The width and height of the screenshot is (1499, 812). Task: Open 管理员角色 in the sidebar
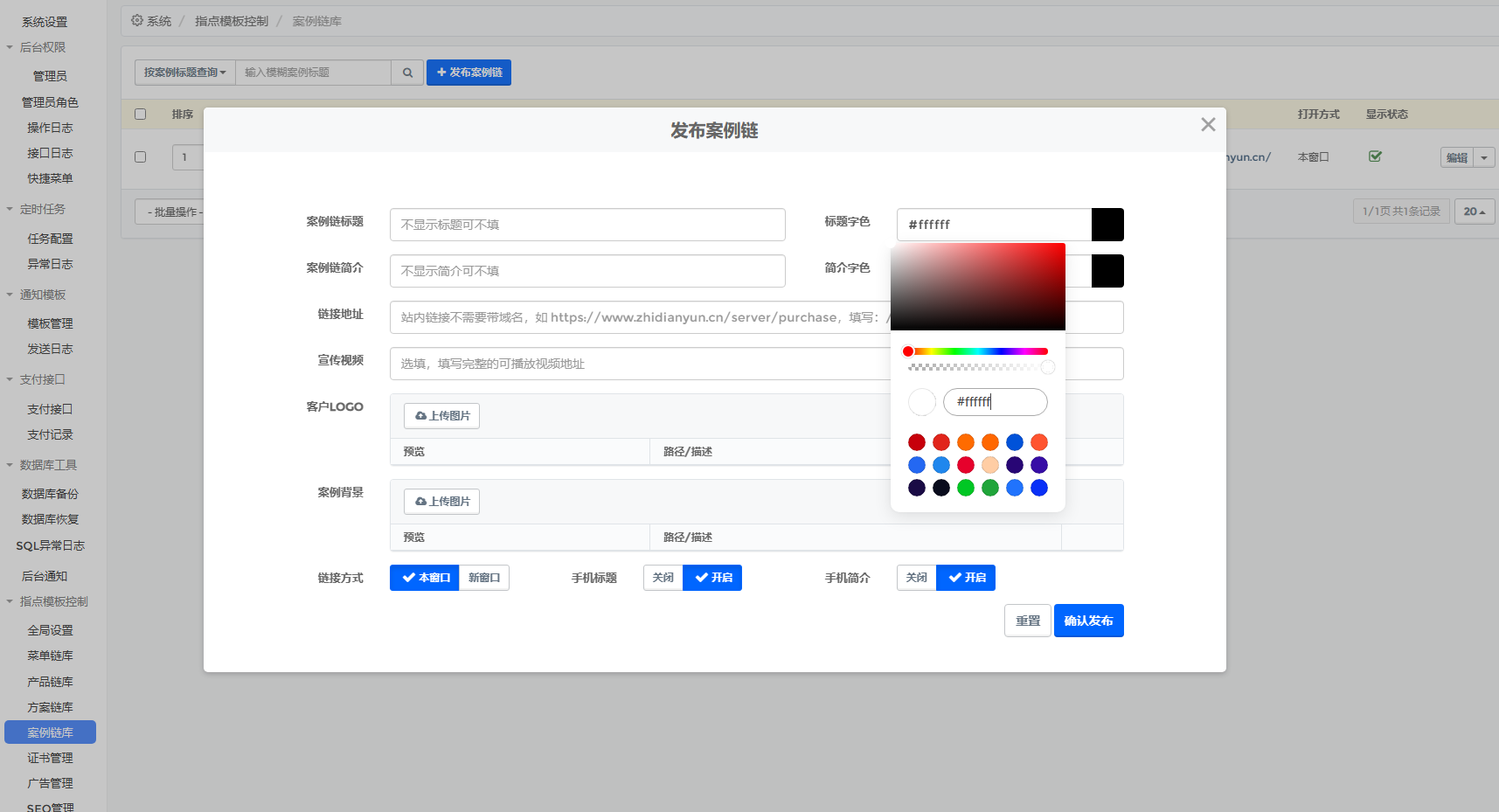point(50,102)
